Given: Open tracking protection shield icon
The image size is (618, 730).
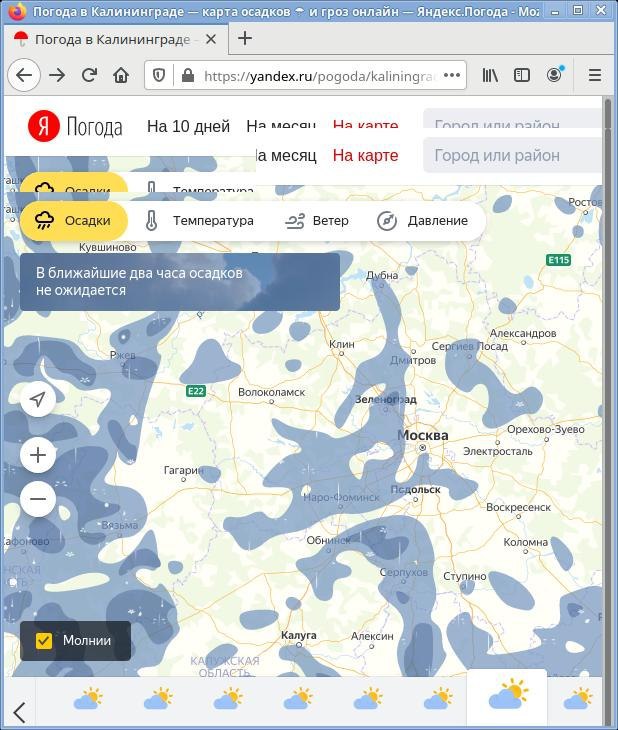Looking at the screenshot, I should pyautogui.click(x=159, y=75).
